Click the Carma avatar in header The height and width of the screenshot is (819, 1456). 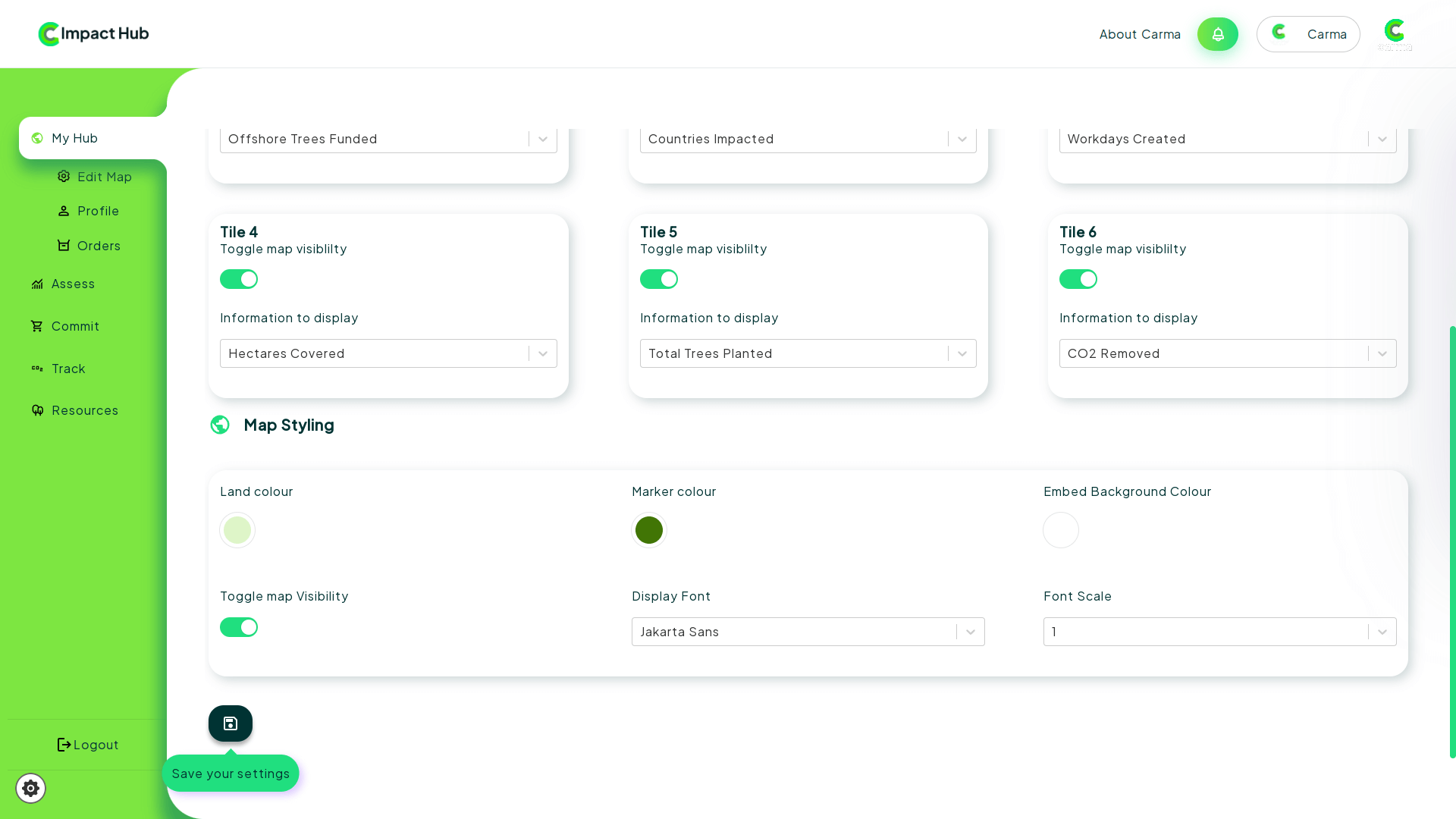[x=1394, y=33]
